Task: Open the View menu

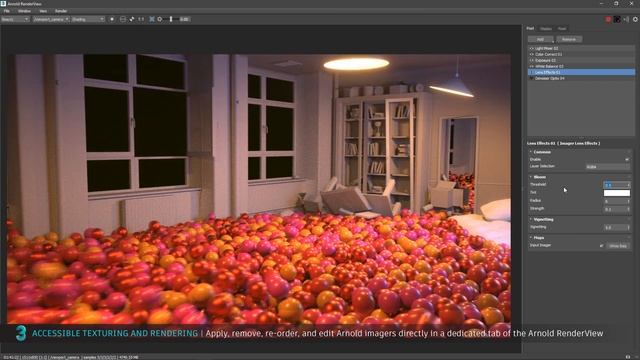Action: pyautogui.click(x=43, y=11)
